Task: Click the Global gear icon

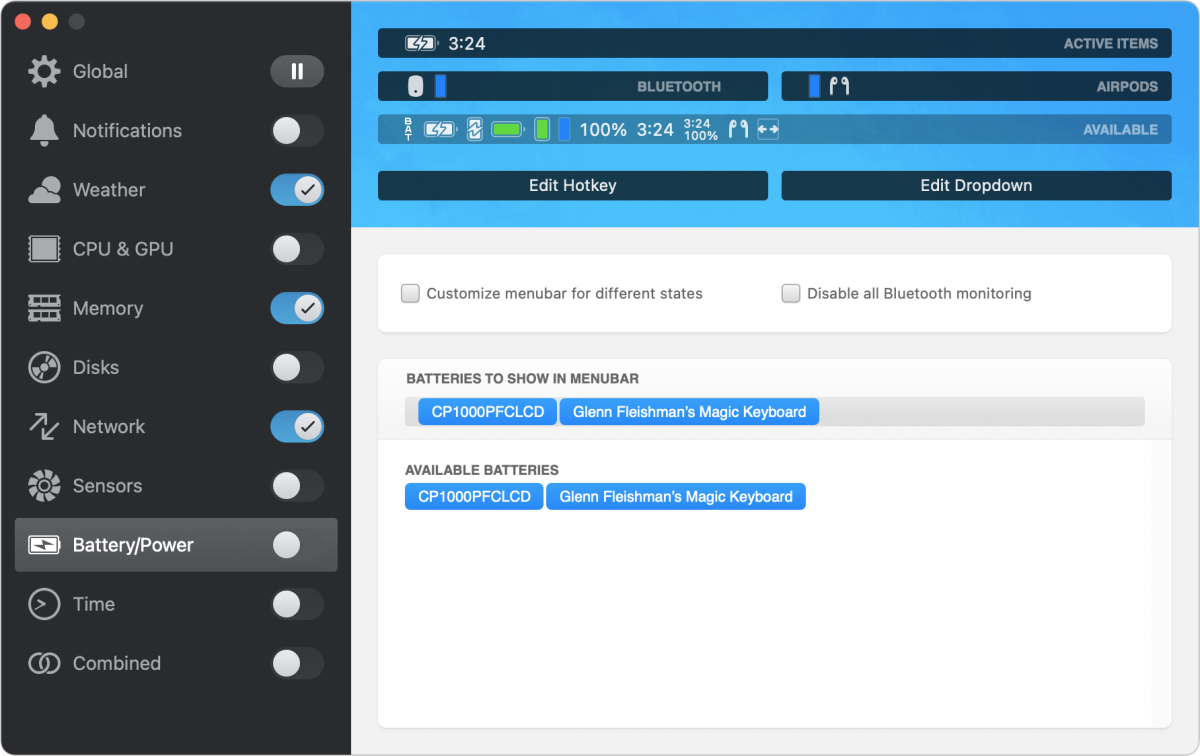Action: click(44, 71)
